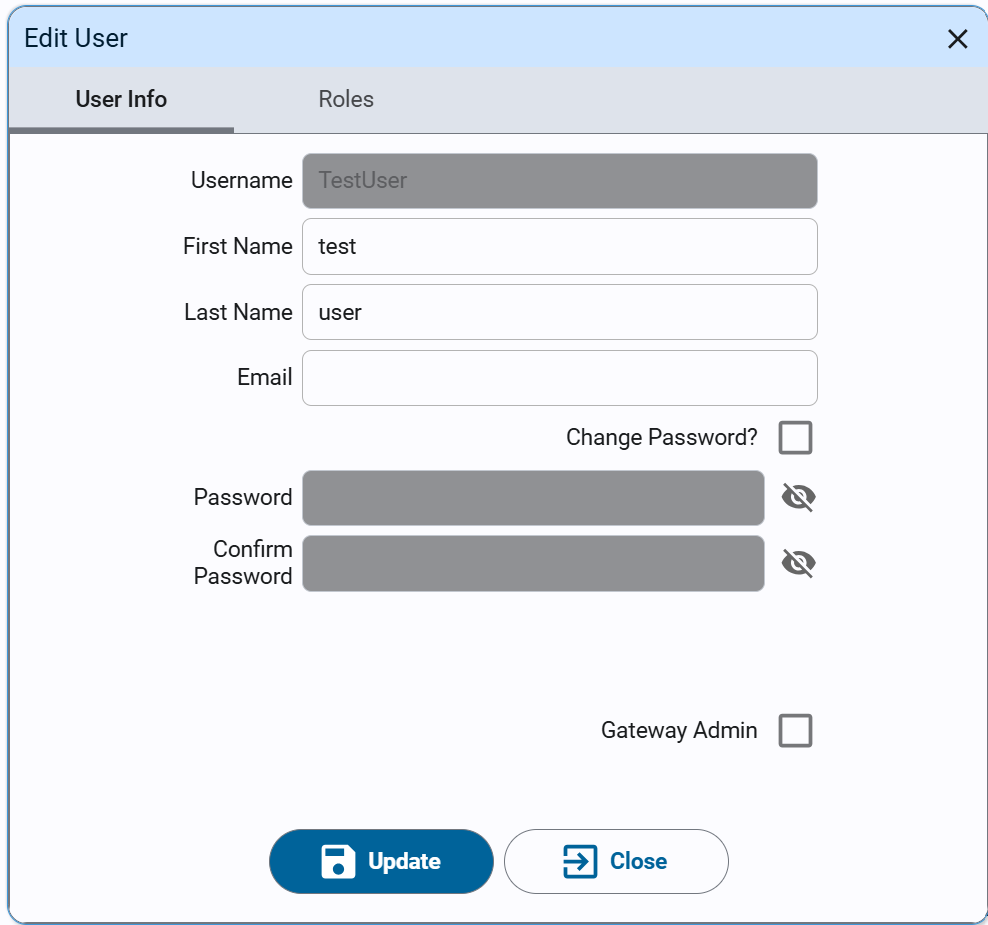988x925 pixels.
Task: Click the Update button to save
Action: coord(381,861)
